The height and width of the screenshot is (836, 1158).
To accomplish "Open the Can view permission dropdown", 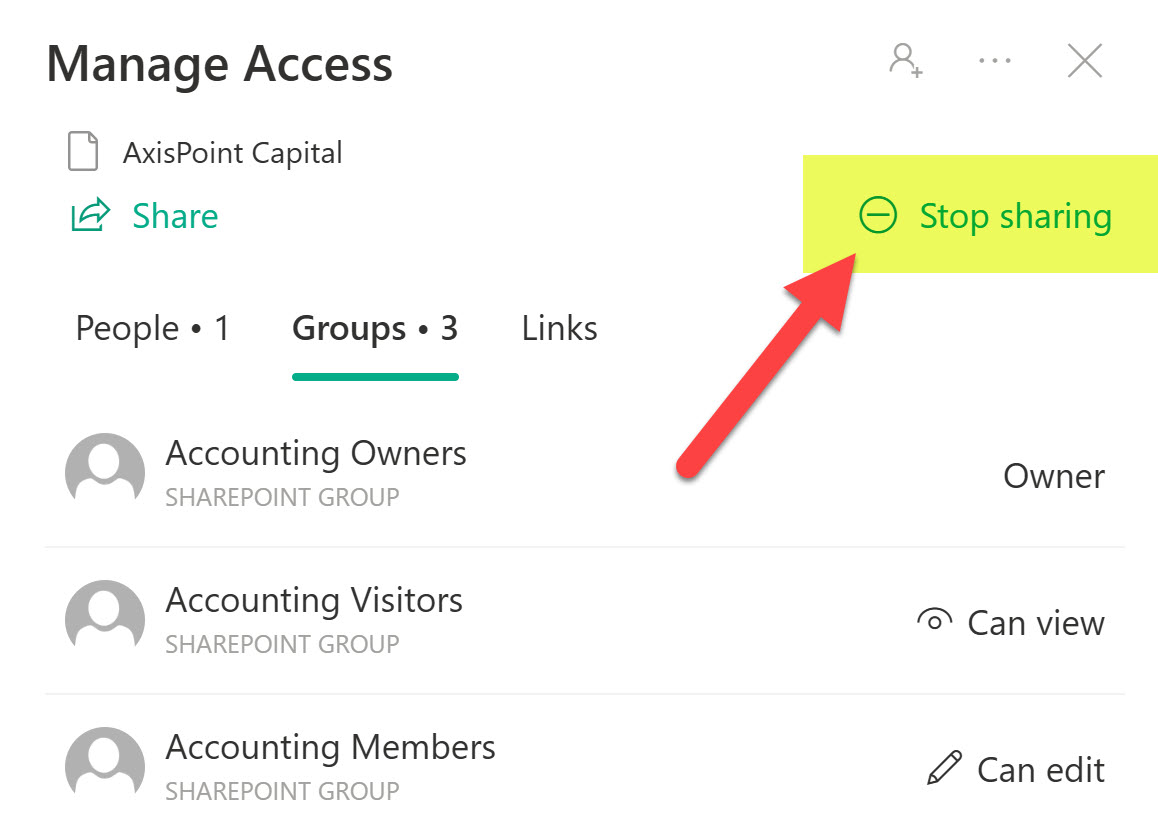I will [1011, 623].
